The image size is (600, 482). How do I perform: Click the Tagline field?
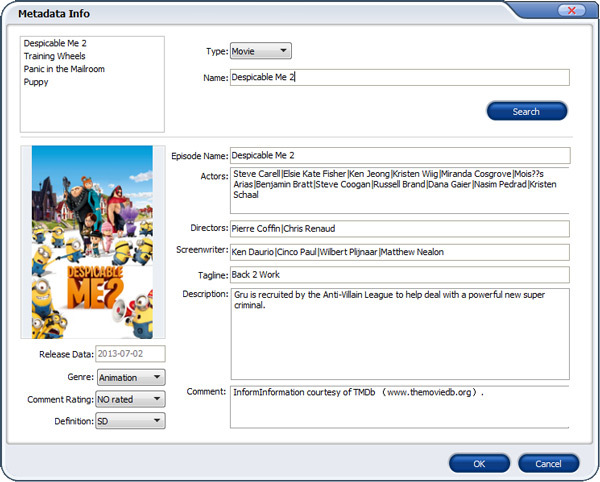[x=400, y=274]
